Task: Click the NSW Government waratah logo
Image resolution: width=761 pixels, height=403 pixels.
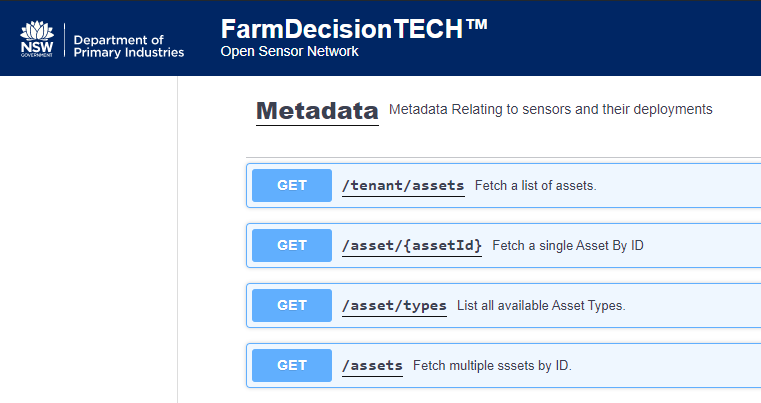Action: (37, 39)
